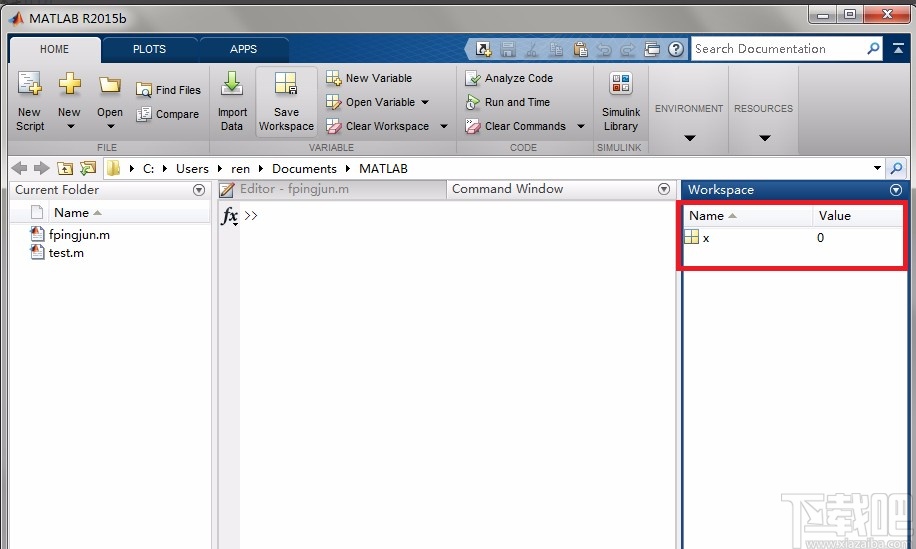The image size is (916, 549).
Task: Click the fx function browser icon
Action: point(230,216)
